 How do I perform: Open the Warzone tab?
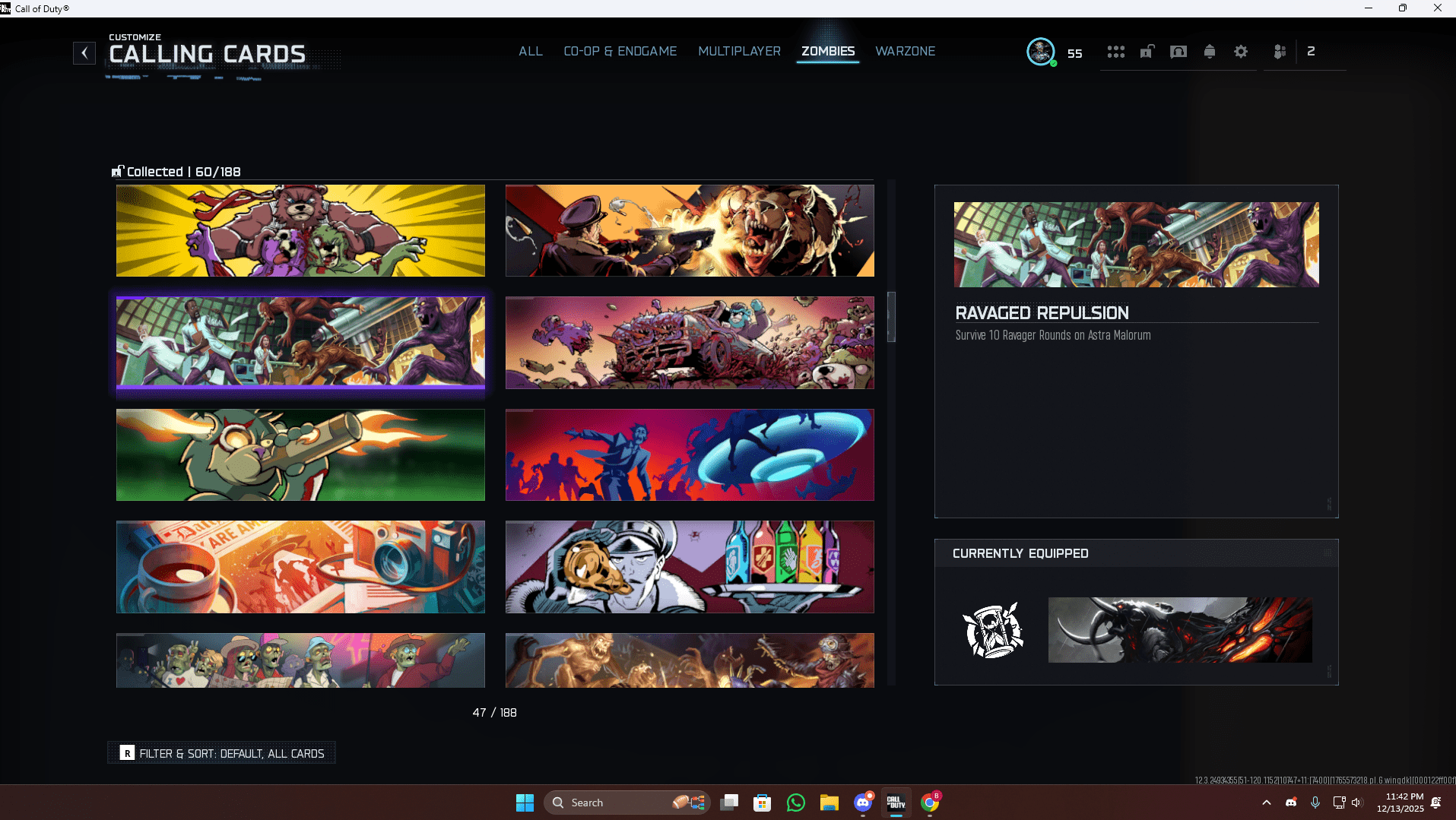(905, 52)
